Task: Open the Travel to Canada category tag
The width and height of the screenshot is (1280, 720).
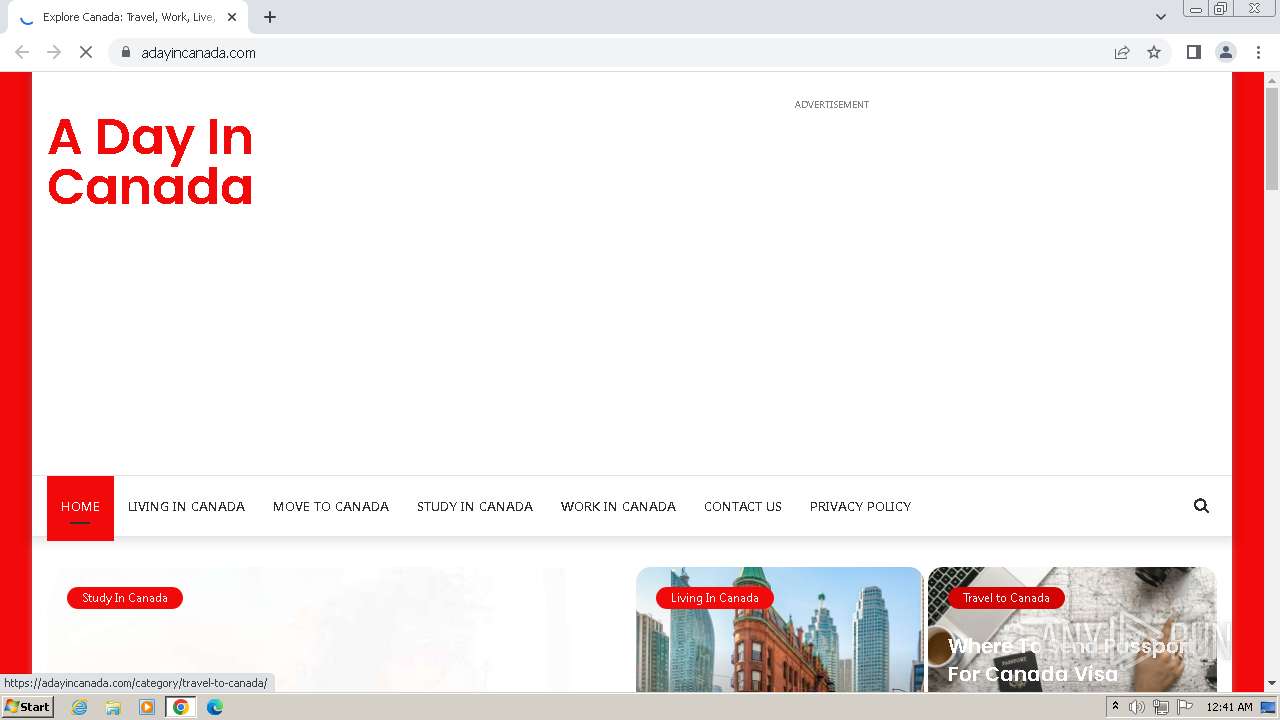Action: tap(1006, 598)
